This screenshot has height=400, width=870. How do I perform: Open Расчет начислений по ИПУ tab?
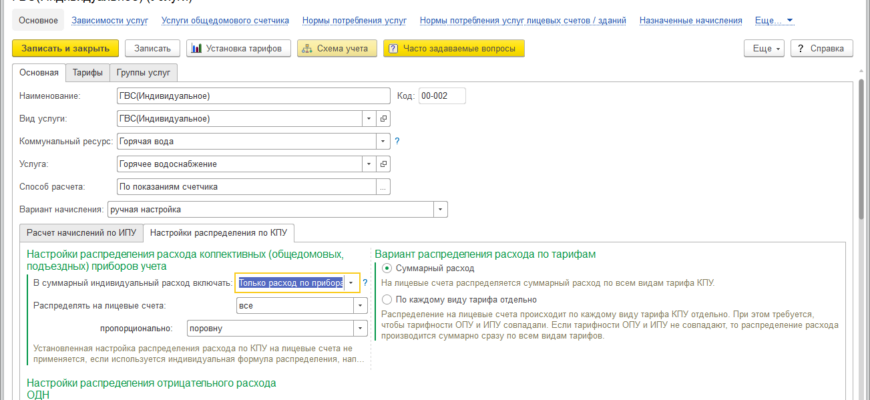click(x=81, y=233)
